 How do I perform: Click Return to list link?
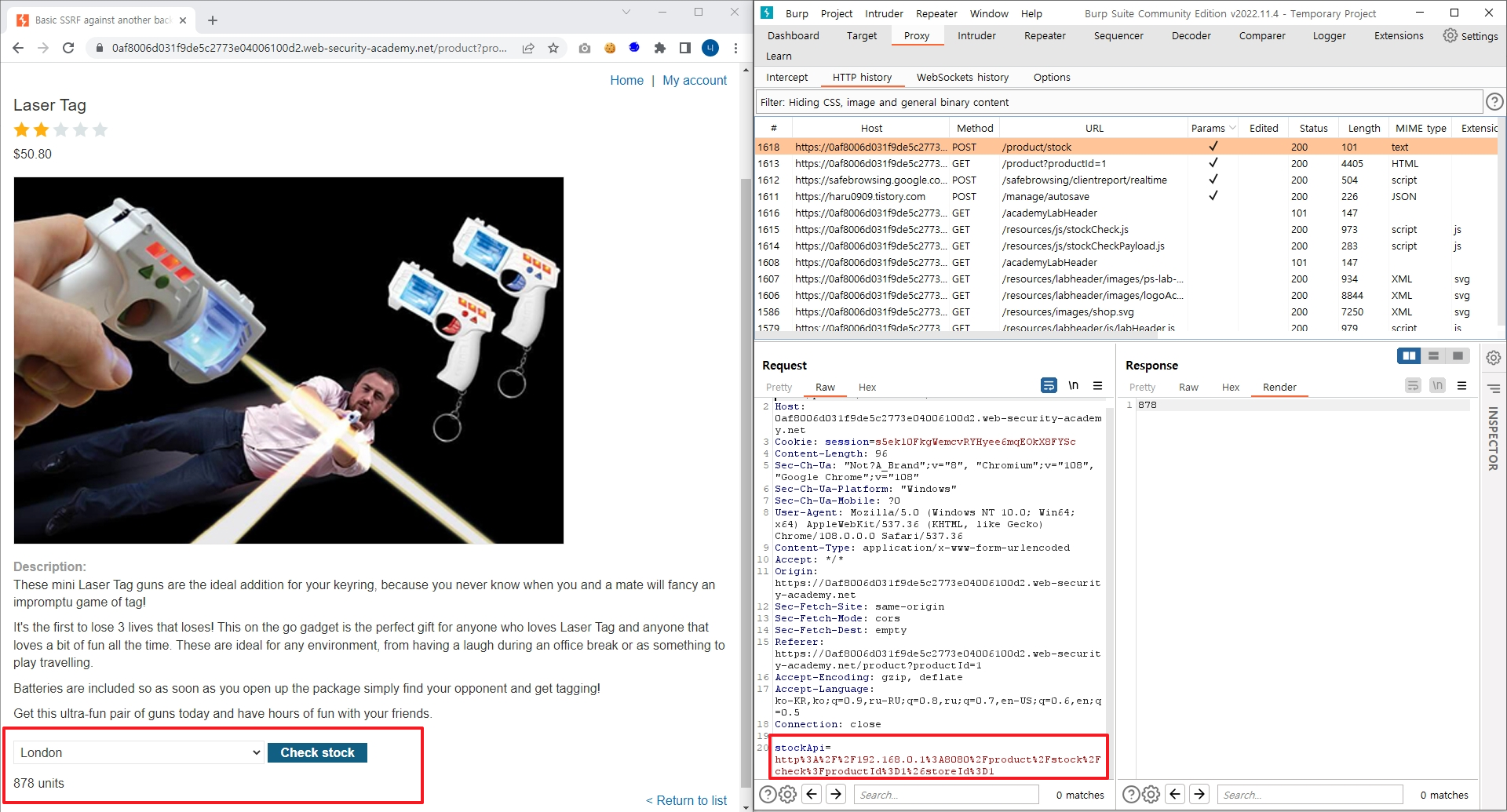click(x=686, y=800)
